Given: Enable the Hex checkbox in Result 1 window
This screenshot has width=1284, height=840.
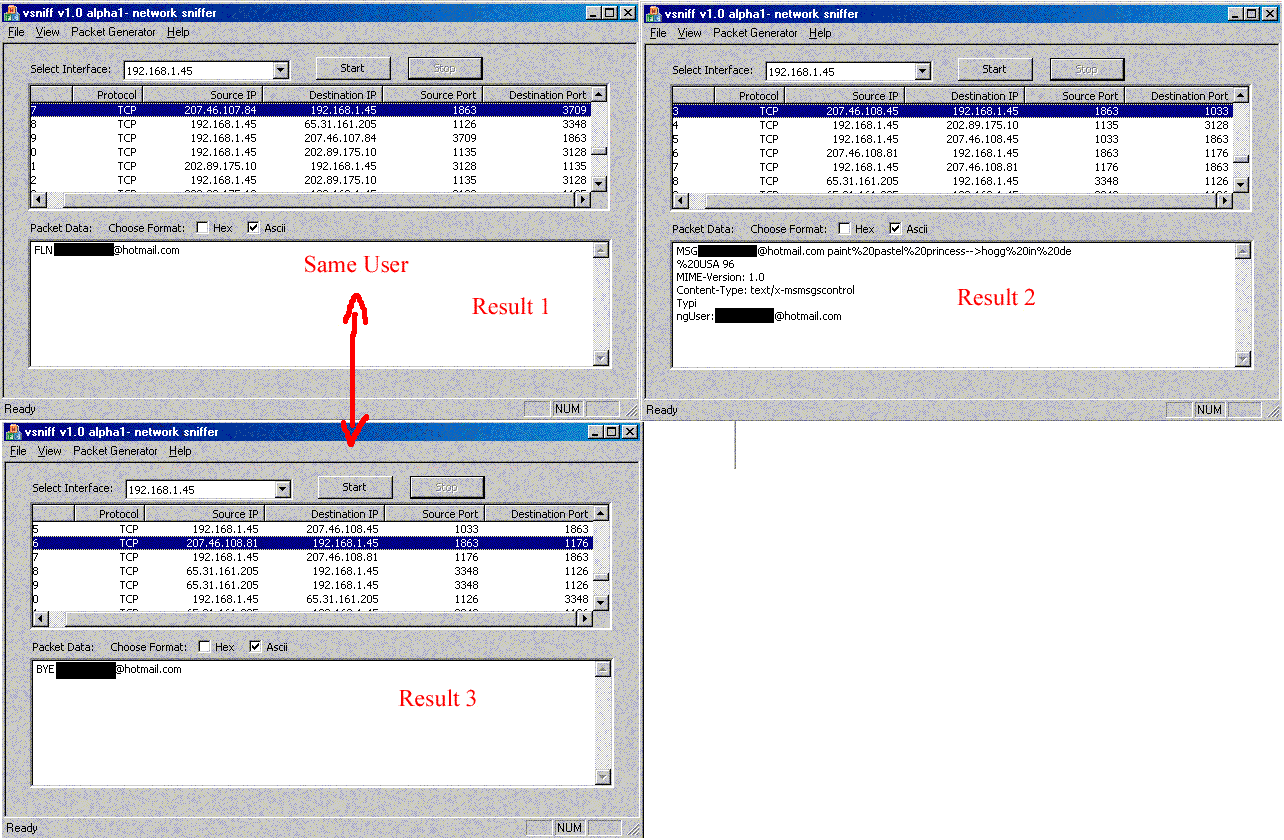Looking at the screenshot, I should [x=203, y=228].
